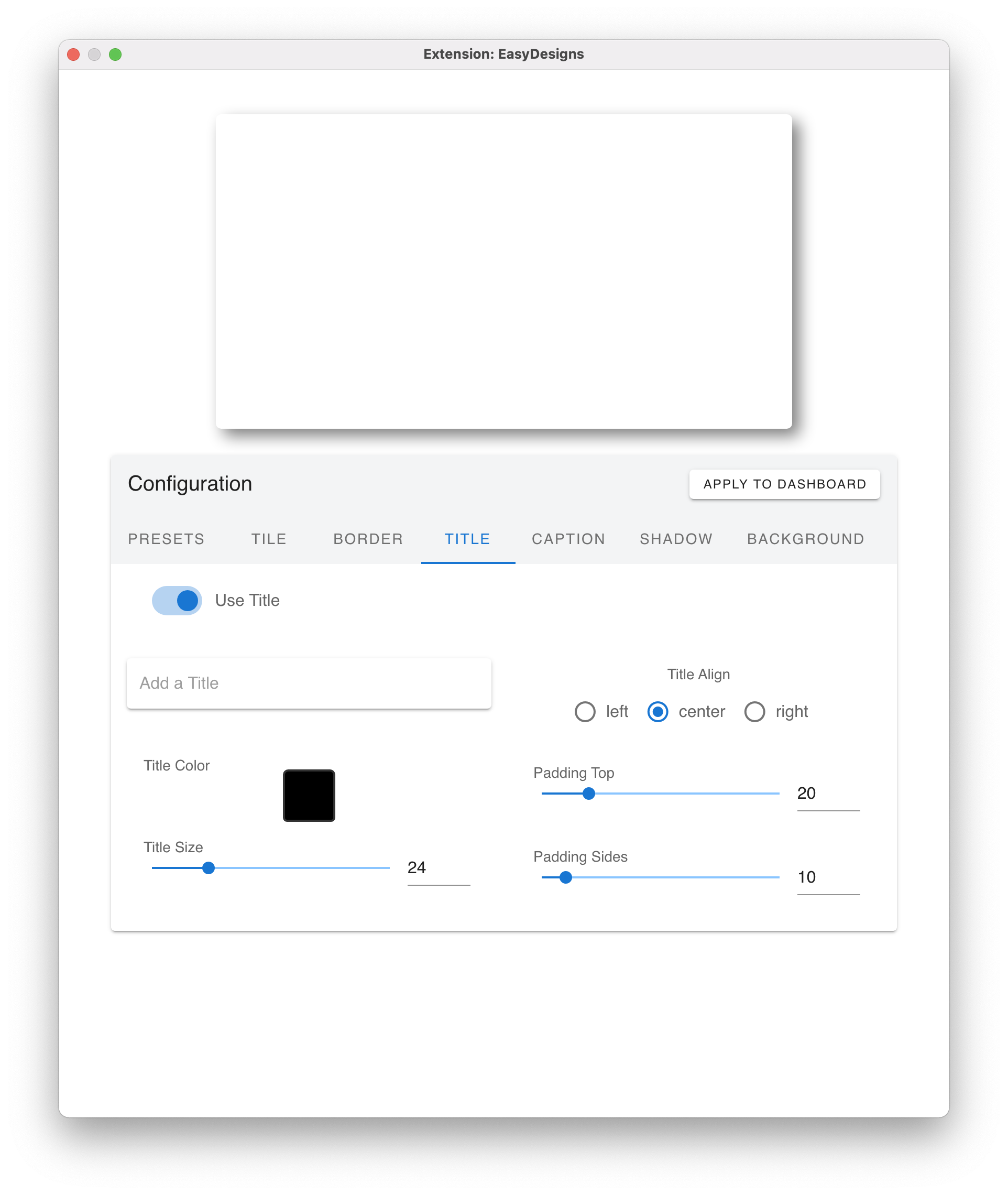The width and height of the screenshot is (1008, 1195).
Task: Click the Padding Top value field
Action: coord(828,794)
